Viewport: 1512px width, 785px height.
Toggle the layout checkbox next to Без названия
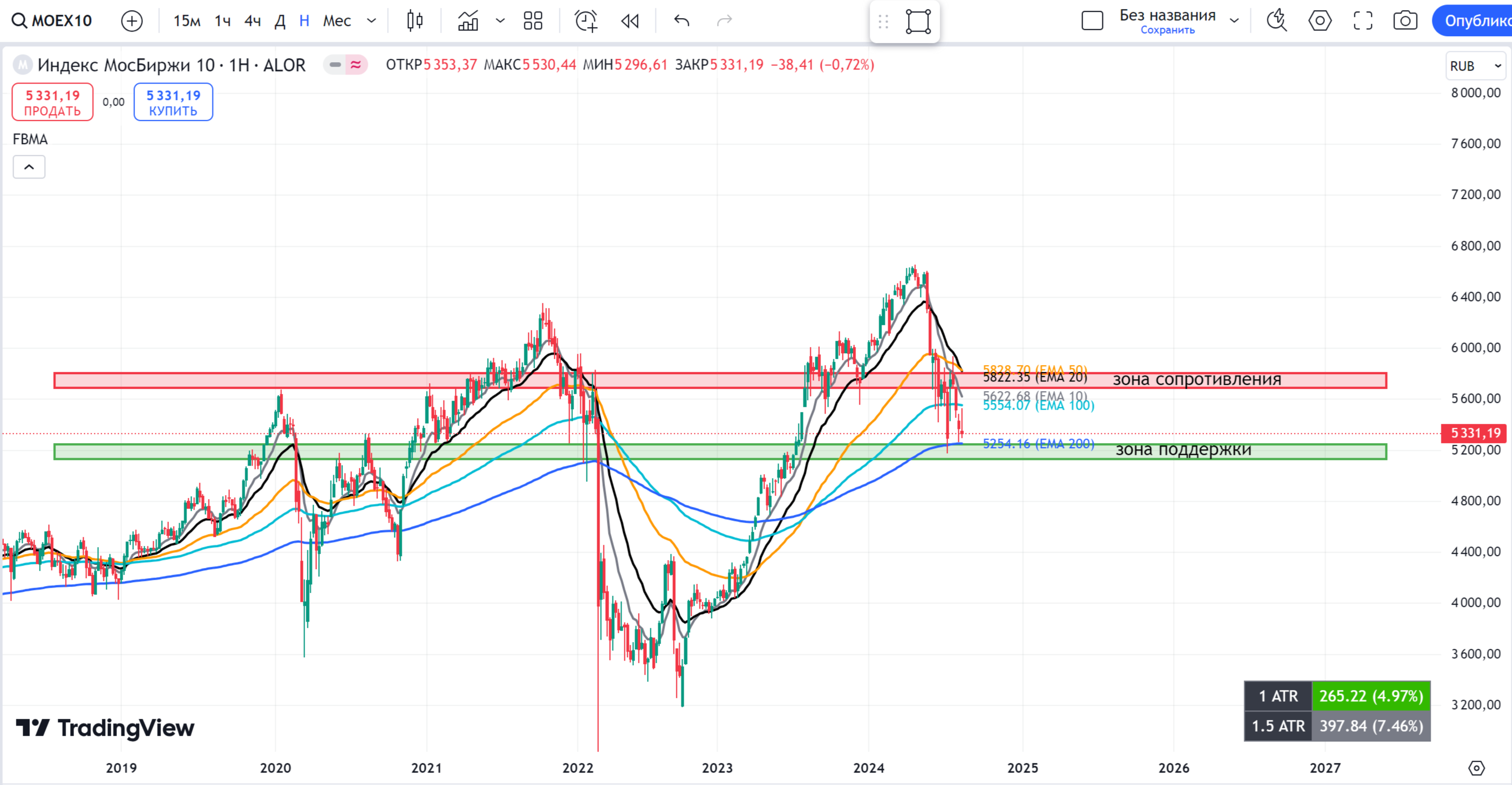tap(1092, 21)
